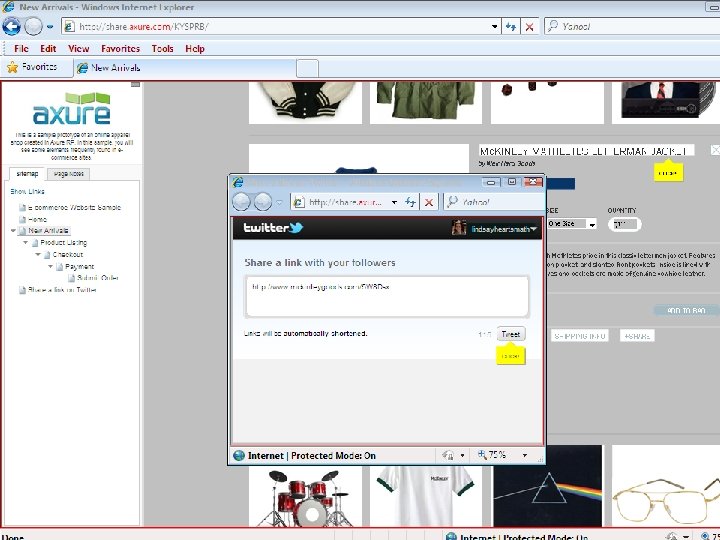Click the popup window back button
720x540 pixels.
point(242,202)
